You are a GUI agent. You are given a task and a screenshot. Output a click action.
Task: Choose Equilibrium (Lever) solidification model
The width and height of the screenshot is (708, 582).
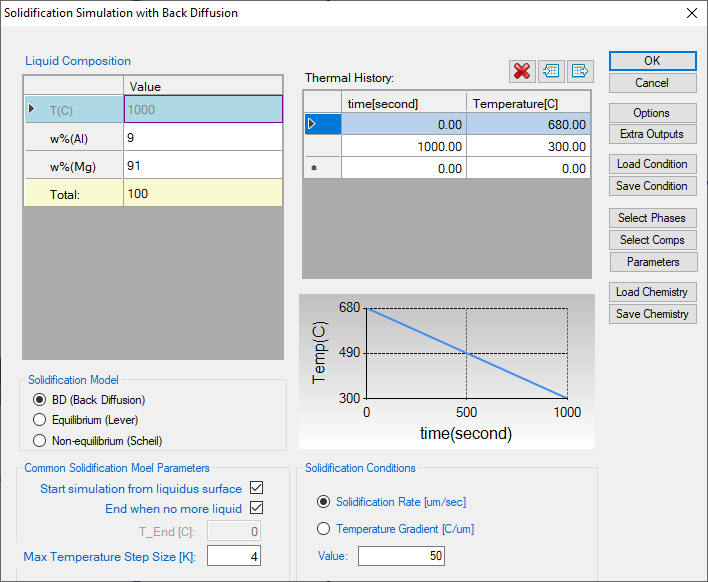[x=40, y=420]
